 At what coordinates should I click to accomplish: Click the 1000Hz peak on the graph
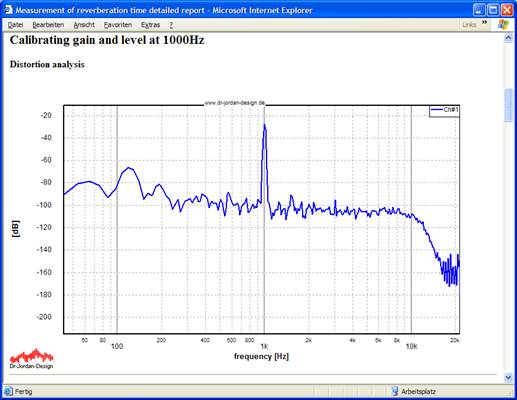point(265,125)
